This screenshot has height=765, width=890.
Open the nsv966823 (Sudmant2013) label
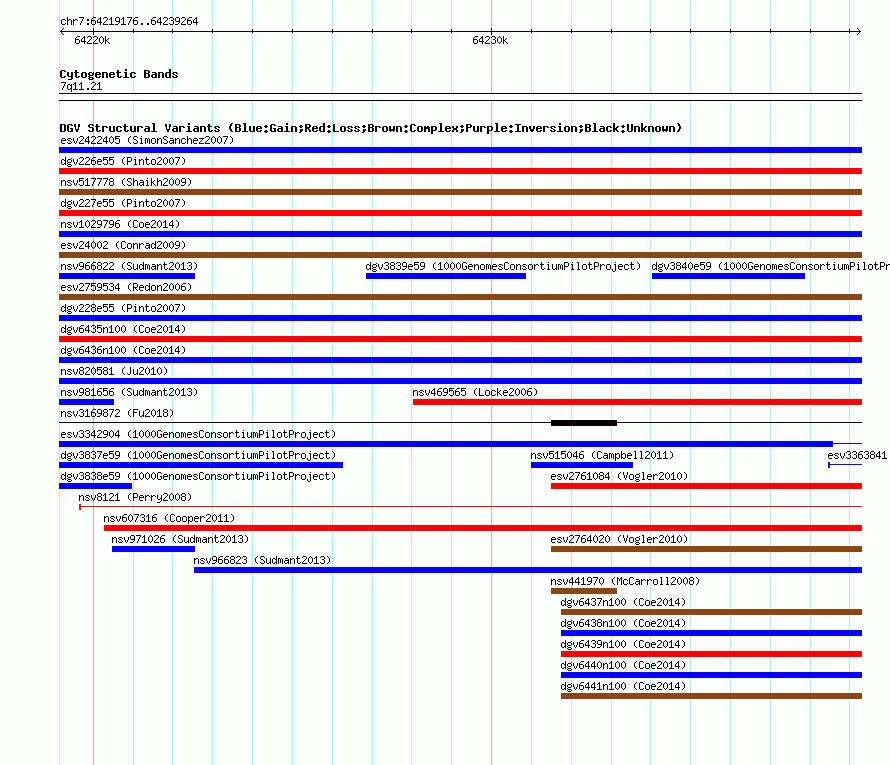point(262,560)
